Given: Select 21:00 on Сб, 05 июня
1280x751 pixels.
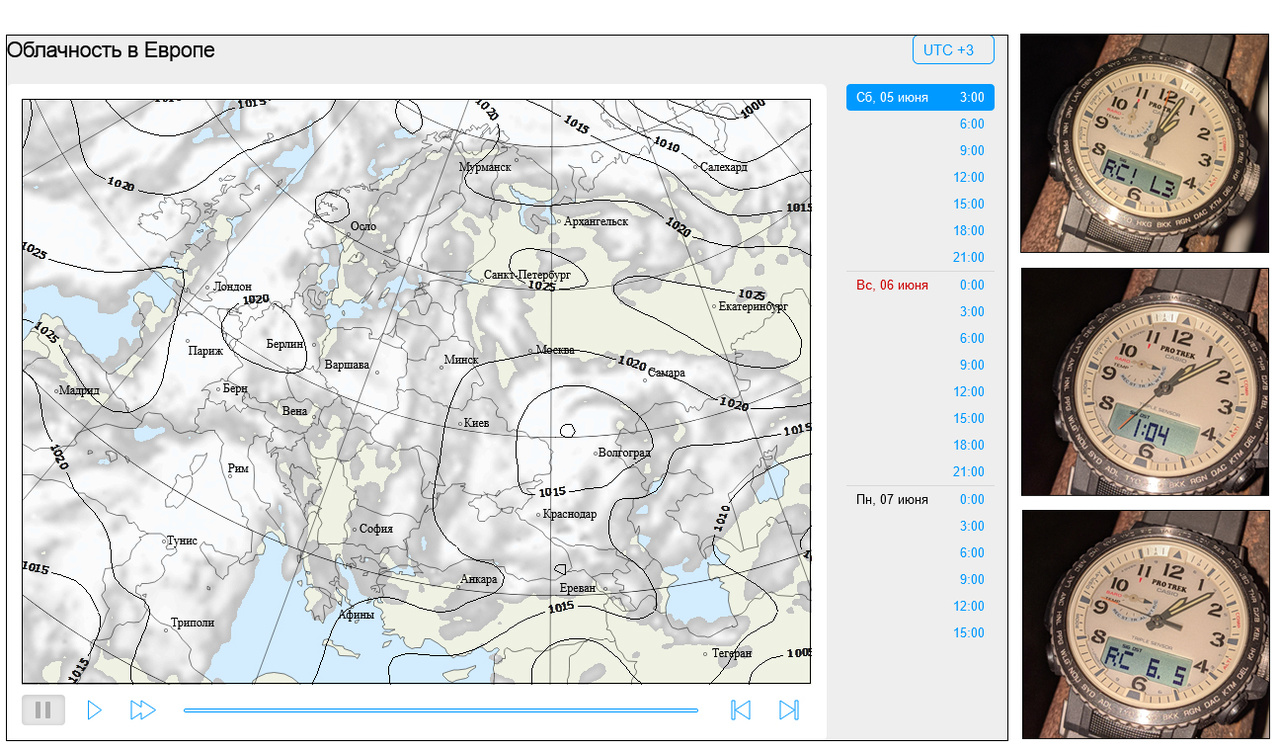Looking at the screenshot, I should pos(968,257).
